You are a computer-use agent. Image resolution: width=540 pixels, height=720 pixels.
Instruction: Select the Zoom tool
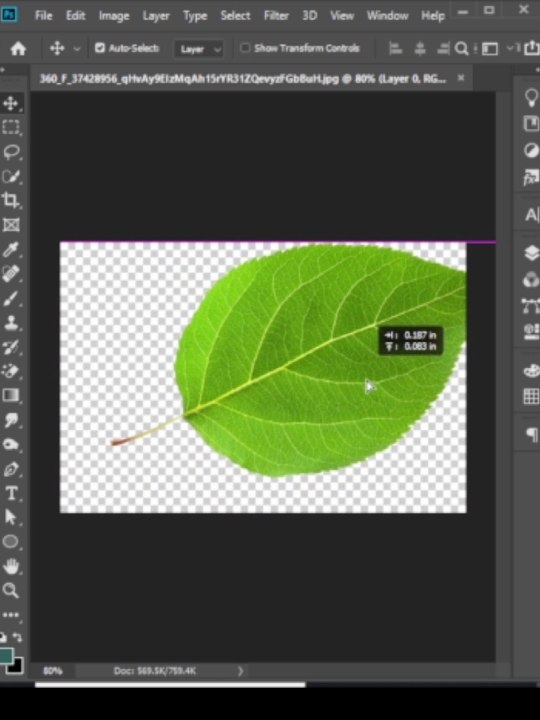(11, 591)
